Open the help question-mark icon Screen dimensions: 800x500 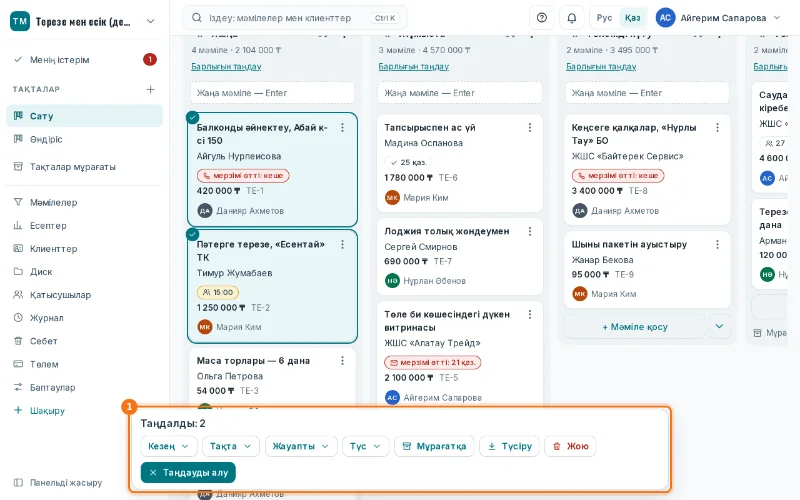(542, 18)
